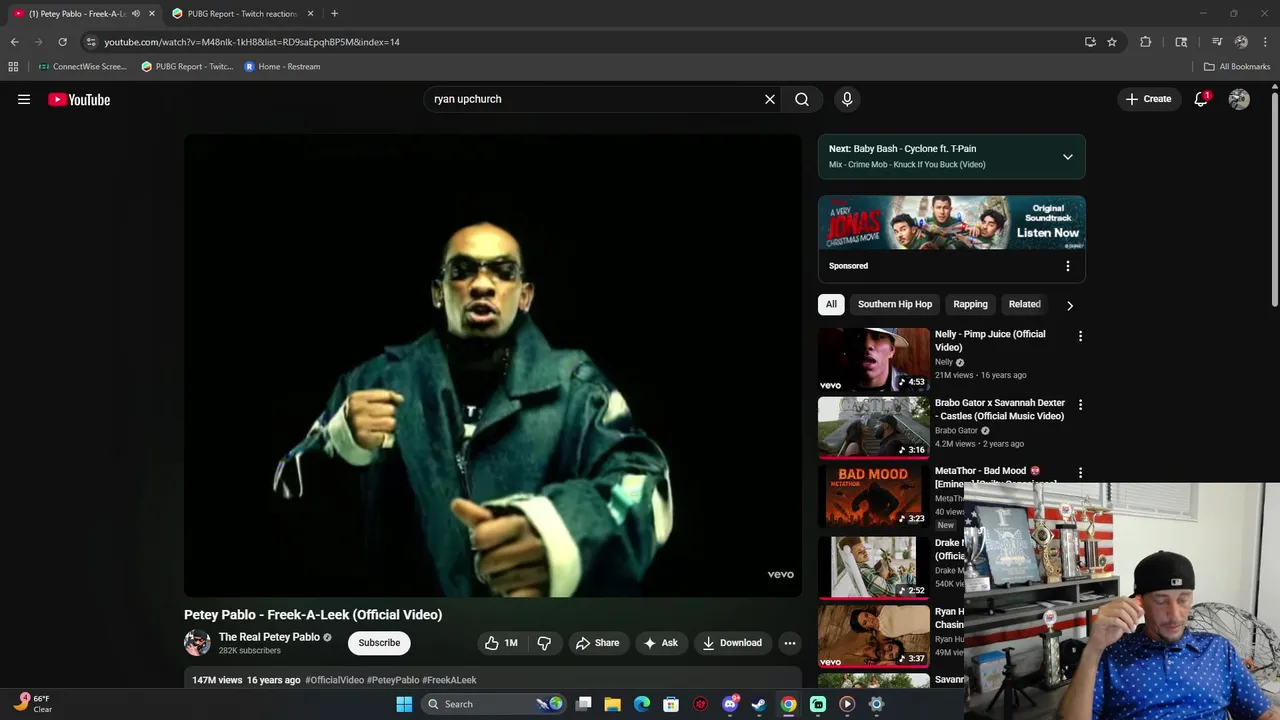The image size is (1280, 720).
Task: Open the Windows Start menu
Action: tap(404, 704)
